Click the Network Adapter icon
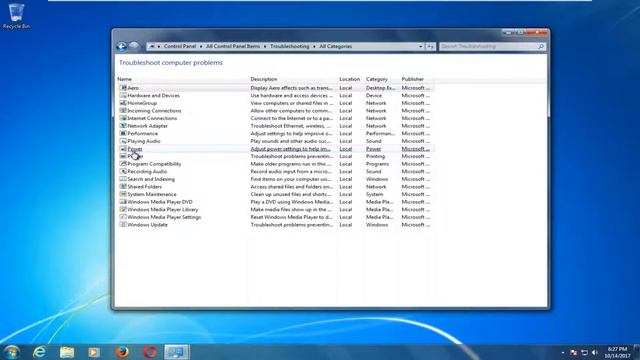Image resolution: width=640 pixels, height=360 pixels. [123, 126]
